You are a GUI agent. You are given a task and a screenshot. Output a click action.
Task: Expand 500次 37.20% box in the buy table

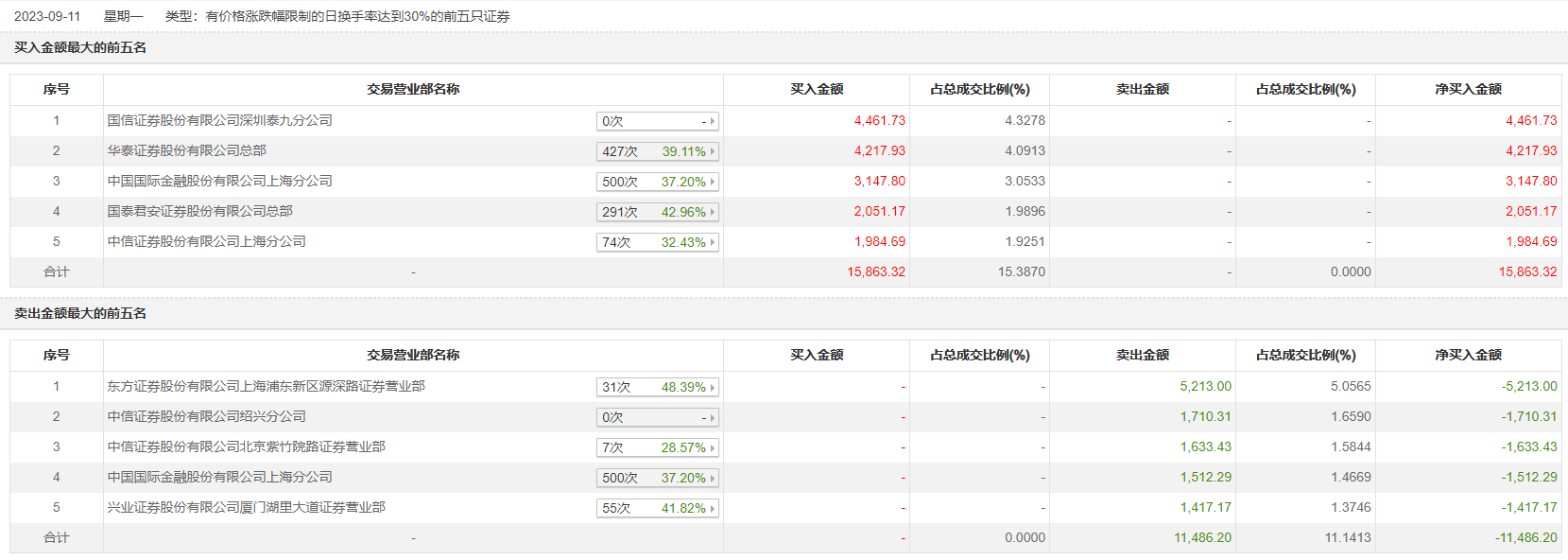pos(658,182)
